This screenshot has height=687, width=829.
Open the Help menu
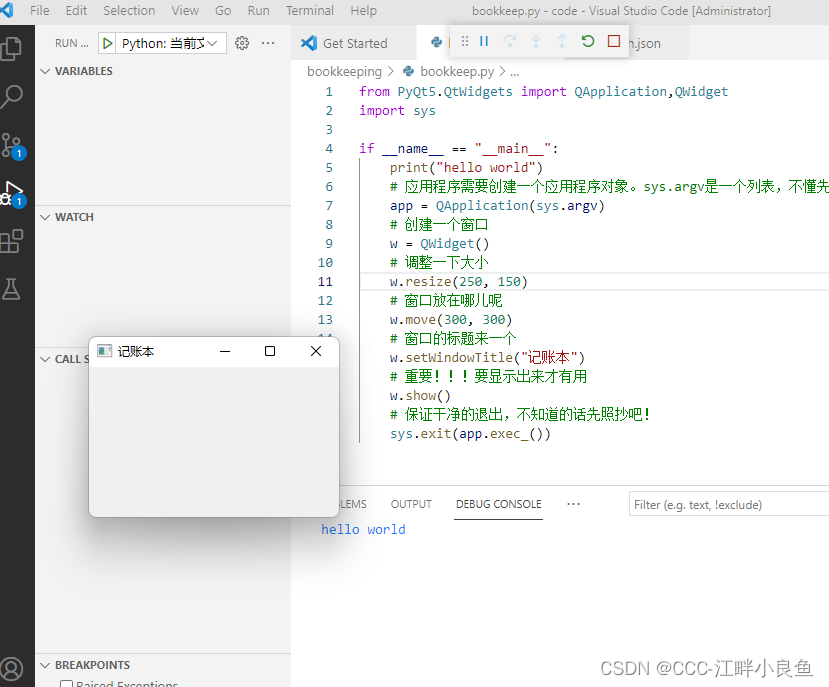363,11
